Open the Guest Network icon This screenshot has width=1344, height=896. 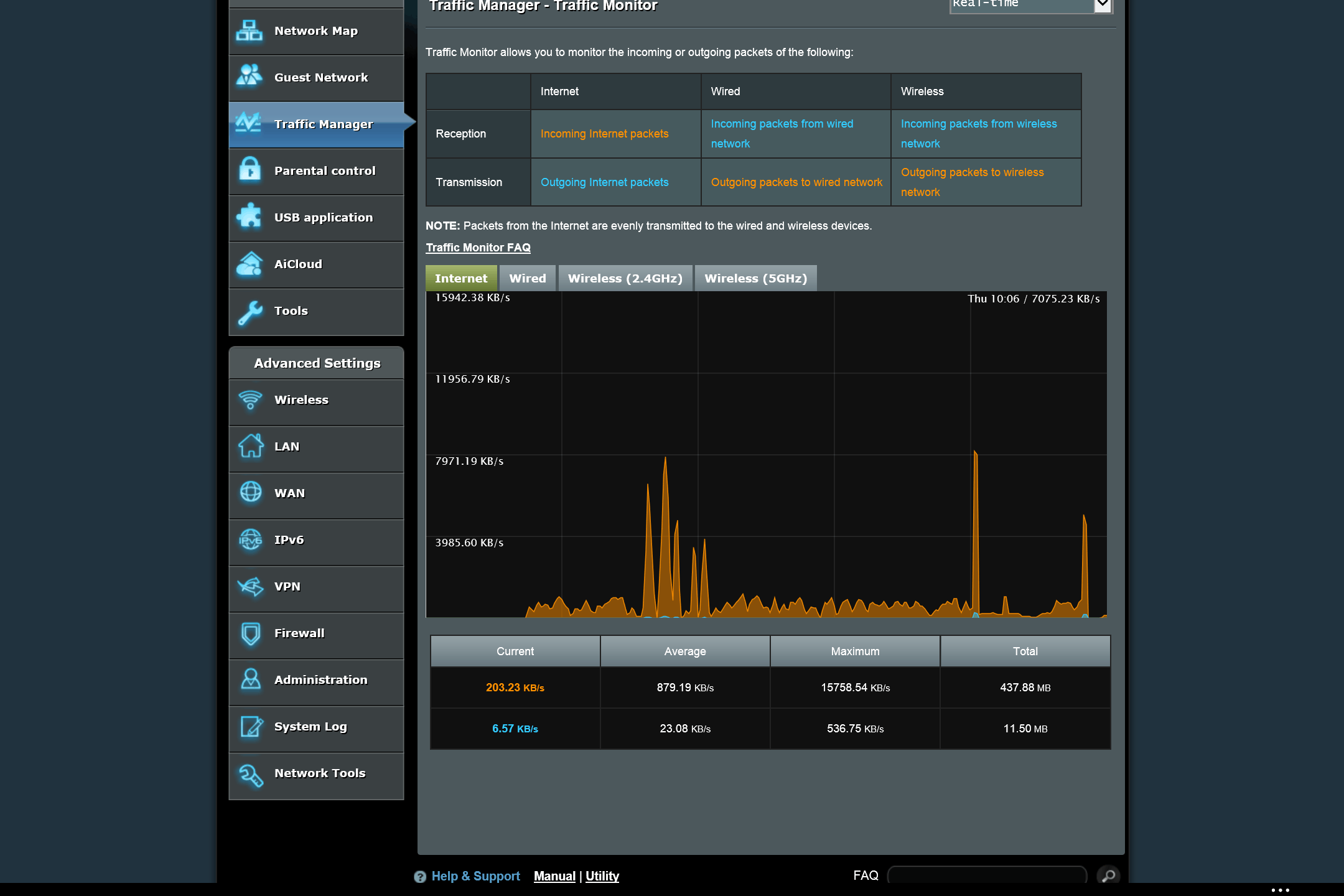pos(250,77)
